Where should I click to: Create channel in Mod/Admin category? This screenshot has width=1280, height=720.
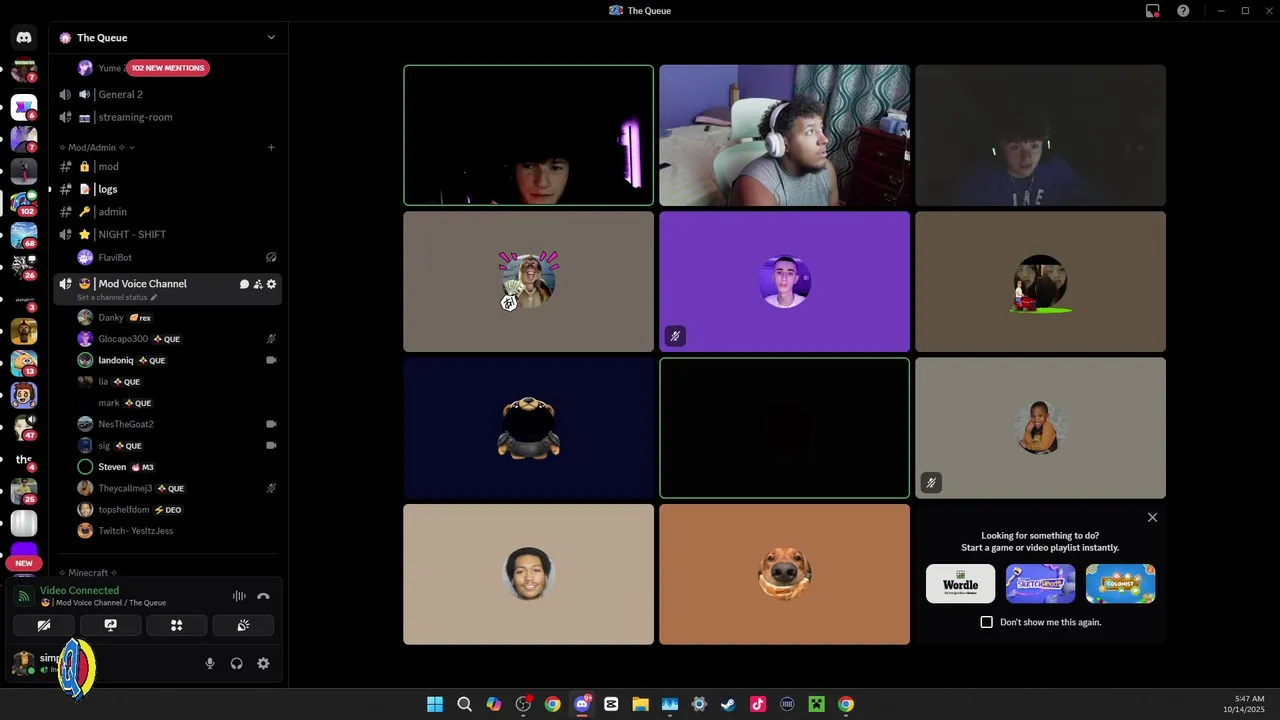coord(271,147)
